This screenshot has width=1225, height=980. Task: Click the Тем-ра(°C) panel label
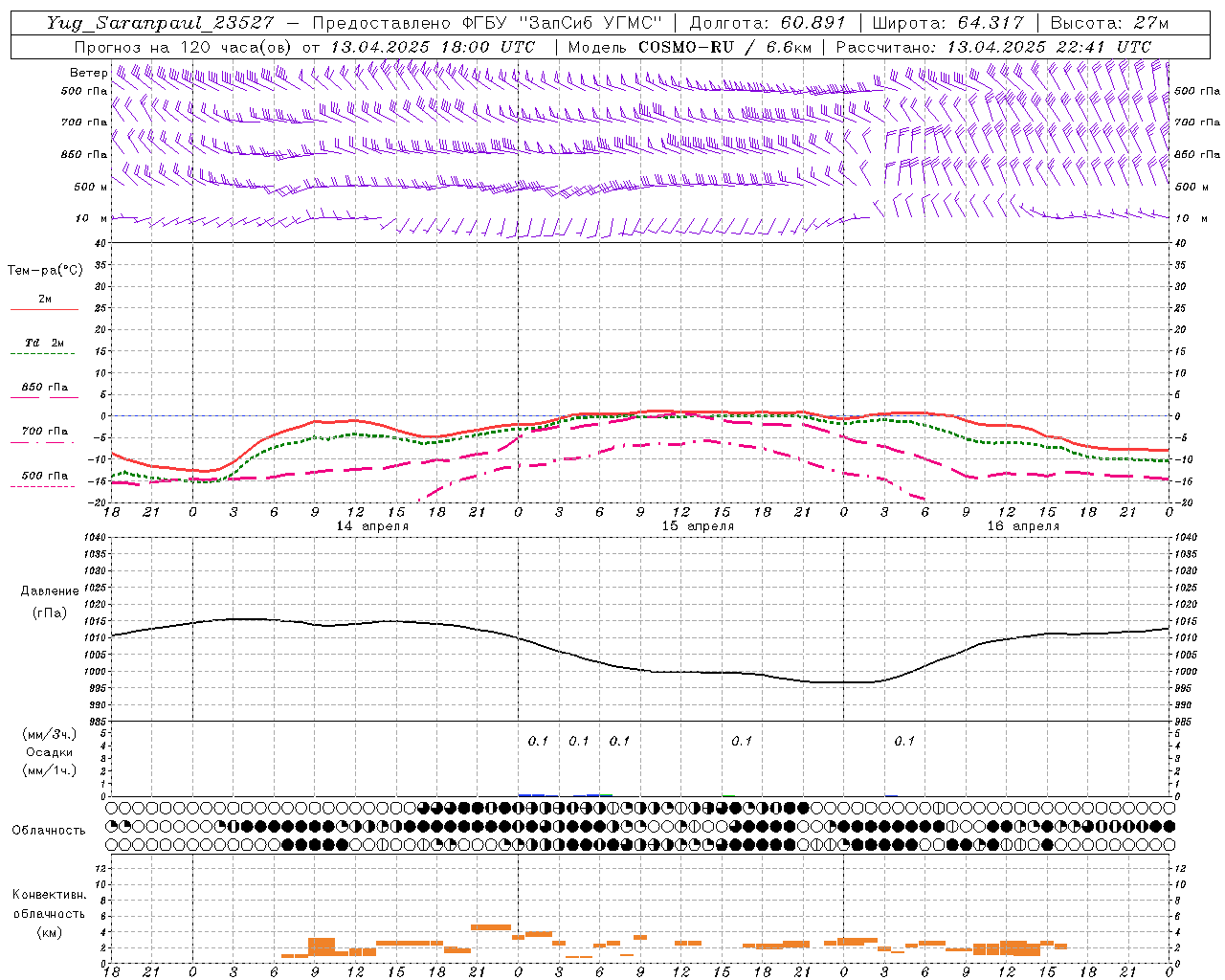click(x=45, y=271)
